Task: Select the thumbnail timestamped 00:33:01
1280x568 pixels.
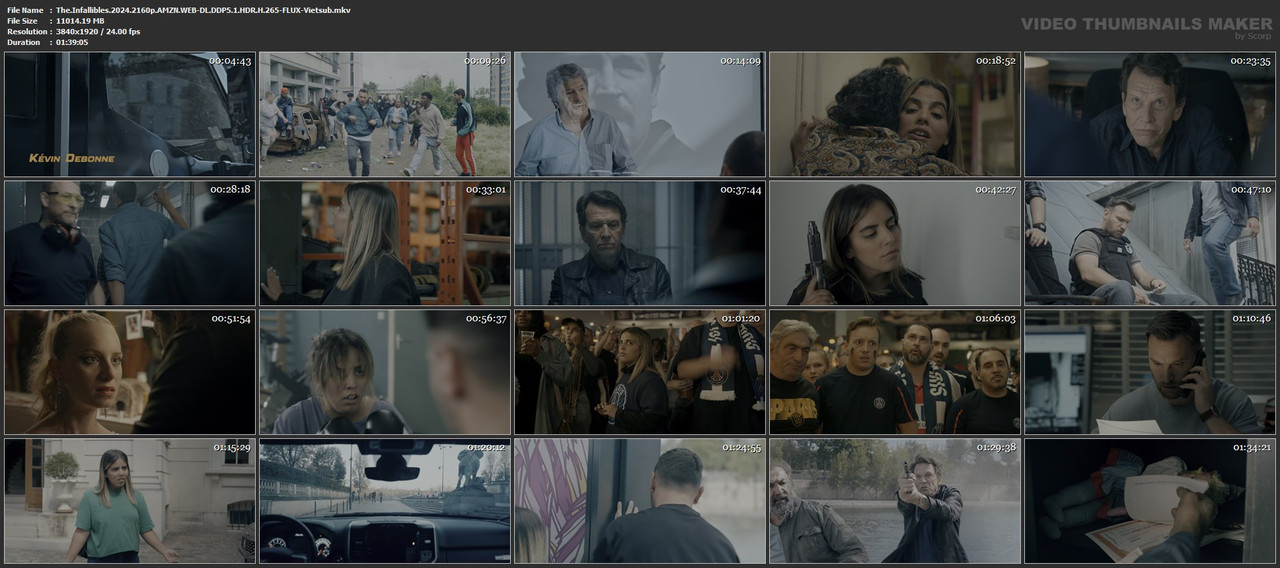Action: pos(385,243)
